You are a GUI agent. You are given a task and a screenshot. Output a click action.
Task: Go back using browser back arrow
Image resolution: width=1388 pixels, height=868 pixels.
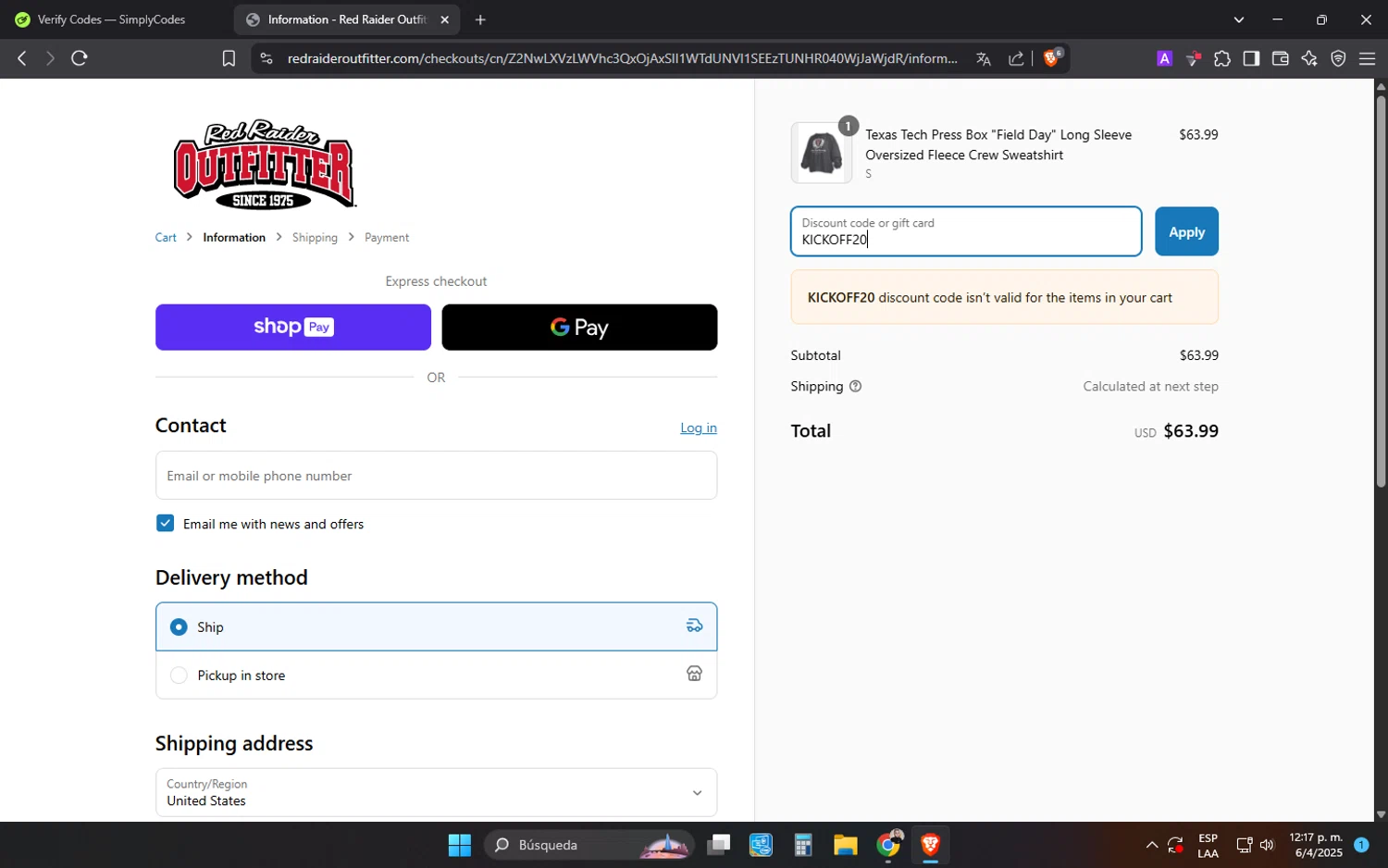tap(22, 58)
